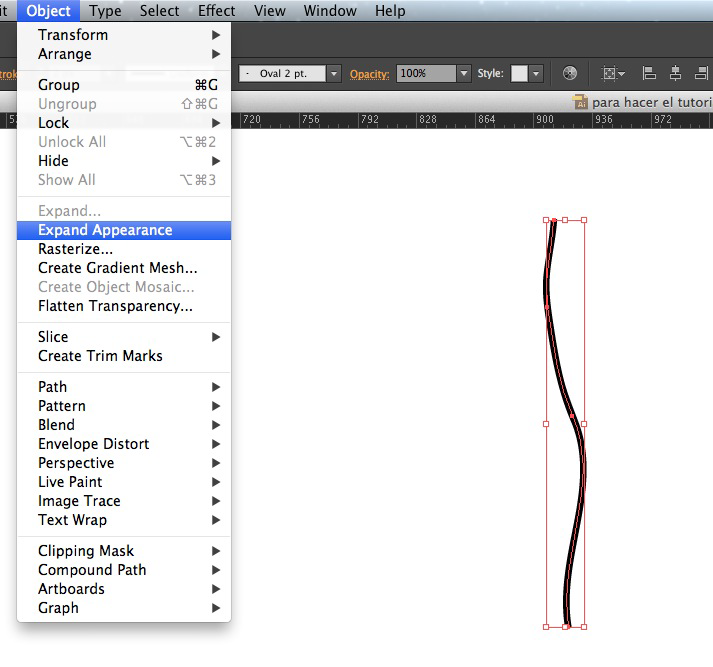713x667 pixels.
Task: Click the middle-right bounding box handle
Action: [x=584, y=424]
